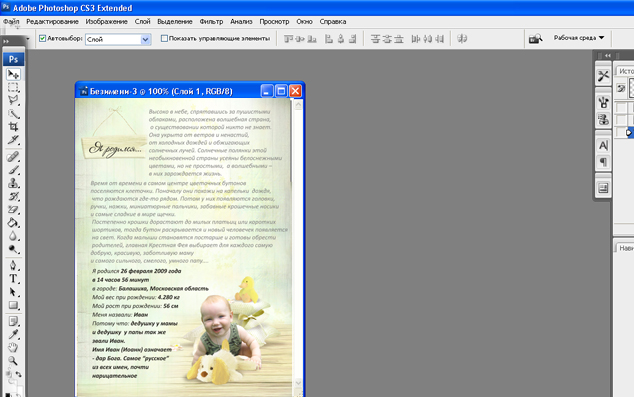This screenshot has width=634, height=397.
Task: Click the document vertical scrollbar down arrow
Action: [x=298, y=382]
